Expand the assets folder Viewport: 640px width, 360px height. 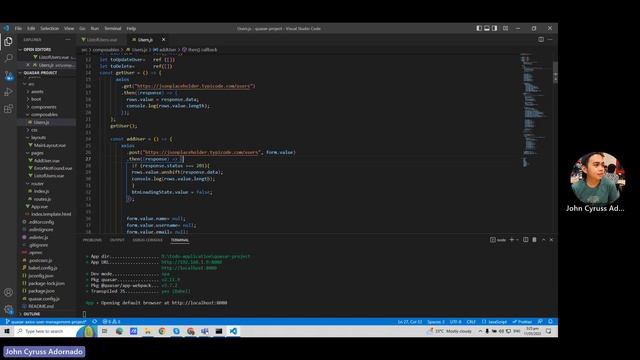coord(37,91)
